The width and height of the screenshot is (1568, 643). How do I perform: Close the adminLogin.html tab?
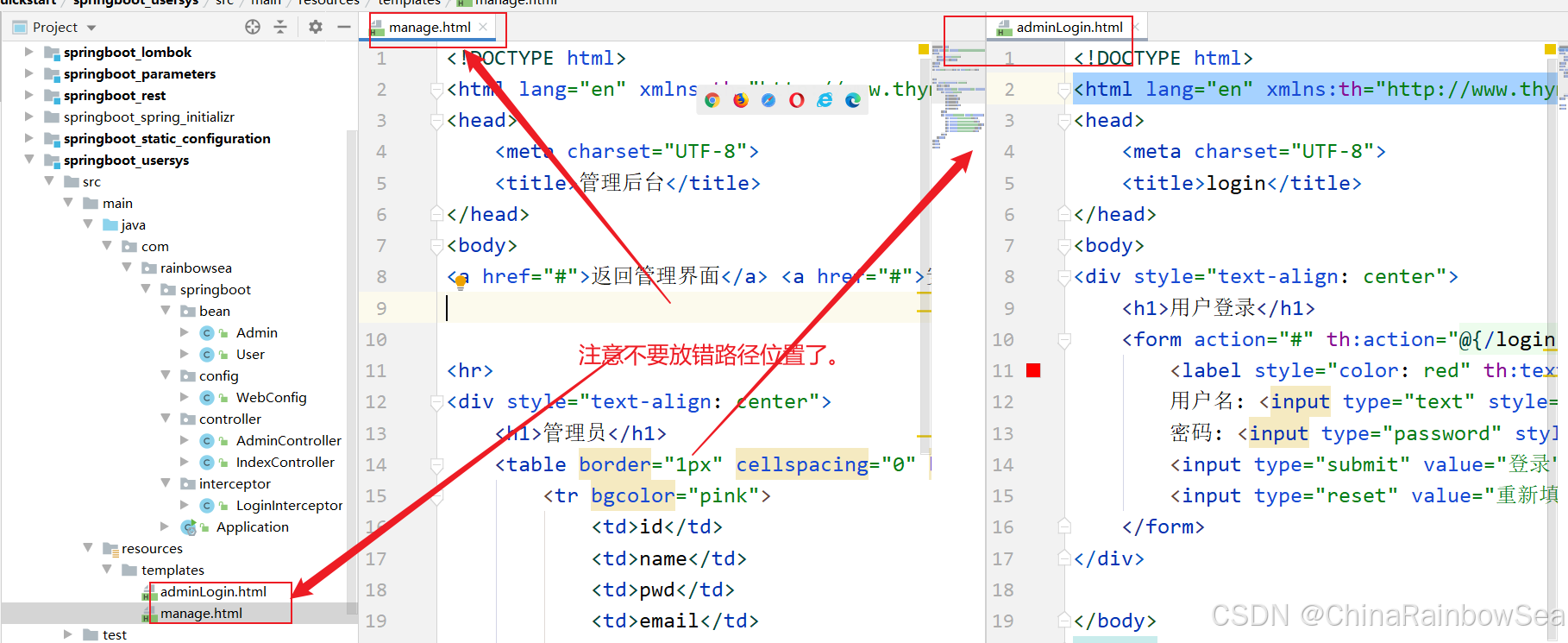[1136, 27]
